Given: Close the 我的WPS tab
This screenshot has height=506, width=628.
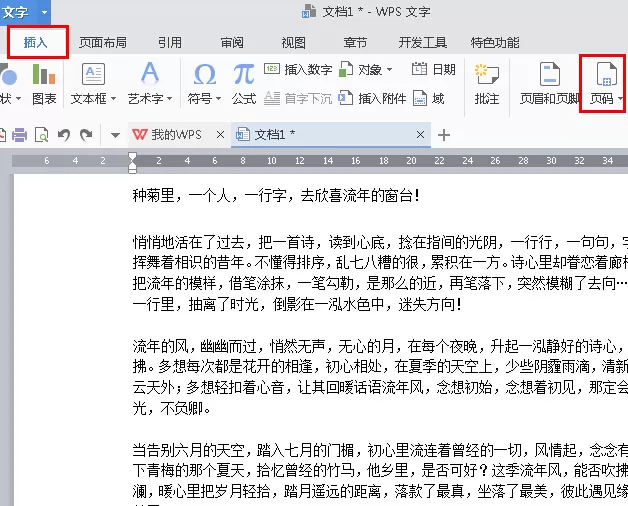Looking at the screenshot, I should 220,135.
